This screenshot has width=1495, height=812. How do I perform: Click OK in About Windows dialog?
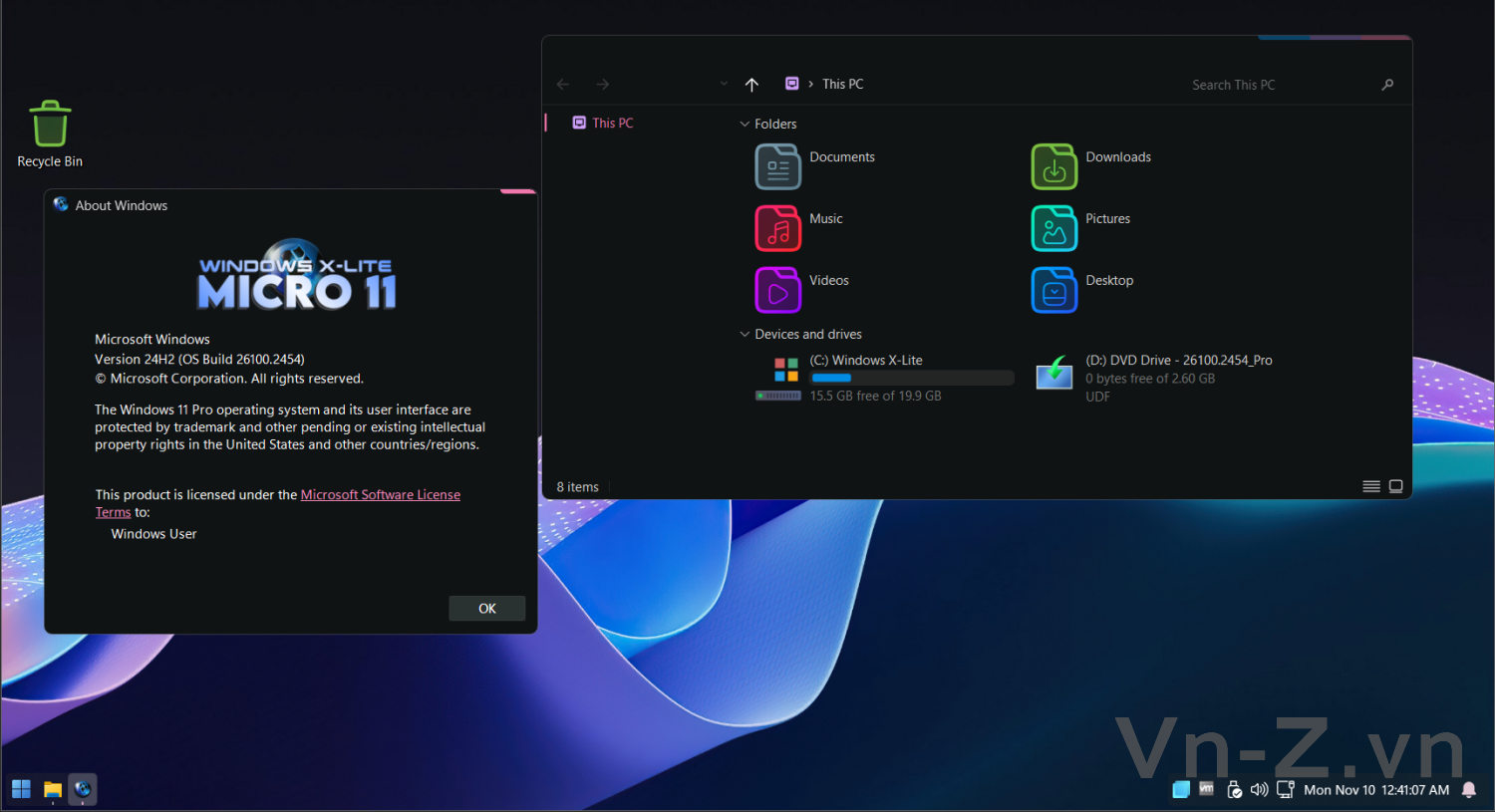pos(486,609)
